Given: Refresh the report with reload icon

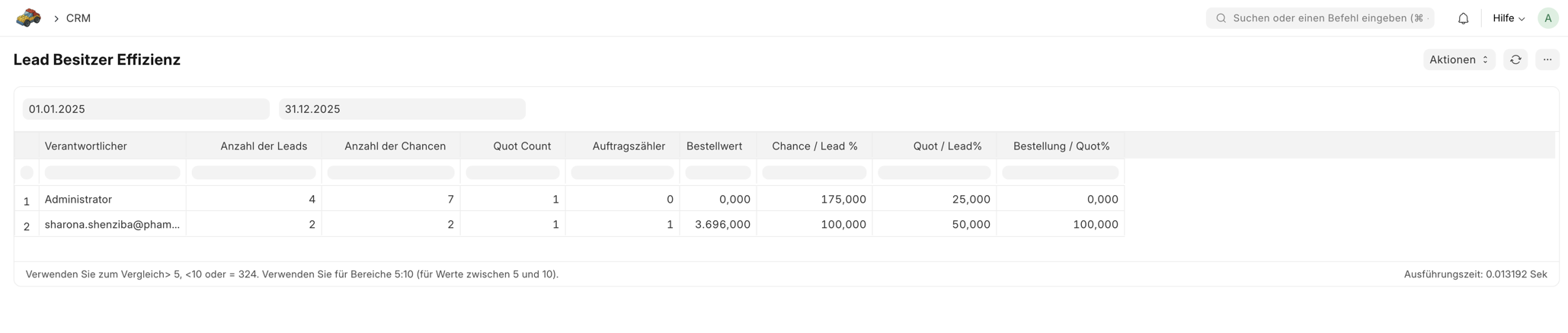Looking at the screenshot, I should point(1515,59).
